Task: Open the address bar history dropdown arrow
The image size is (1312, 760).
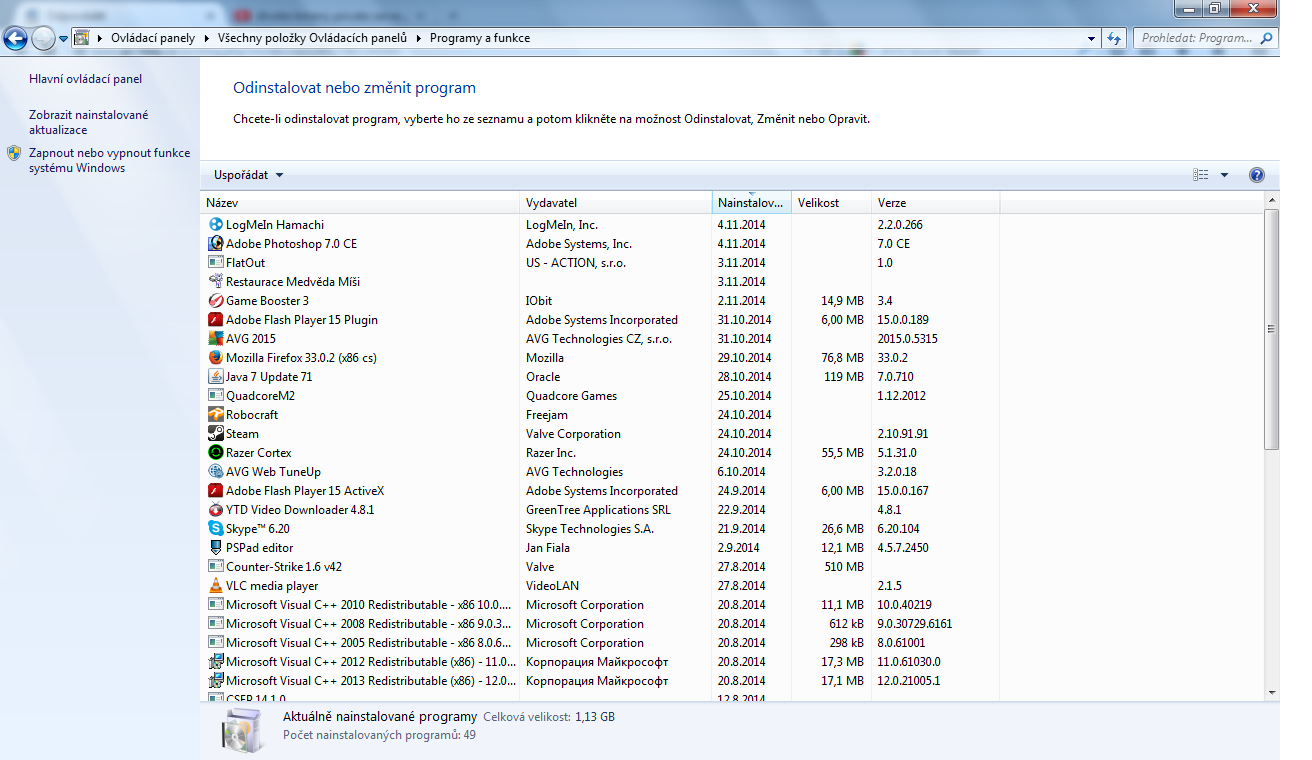Action: coord(1091,38)
